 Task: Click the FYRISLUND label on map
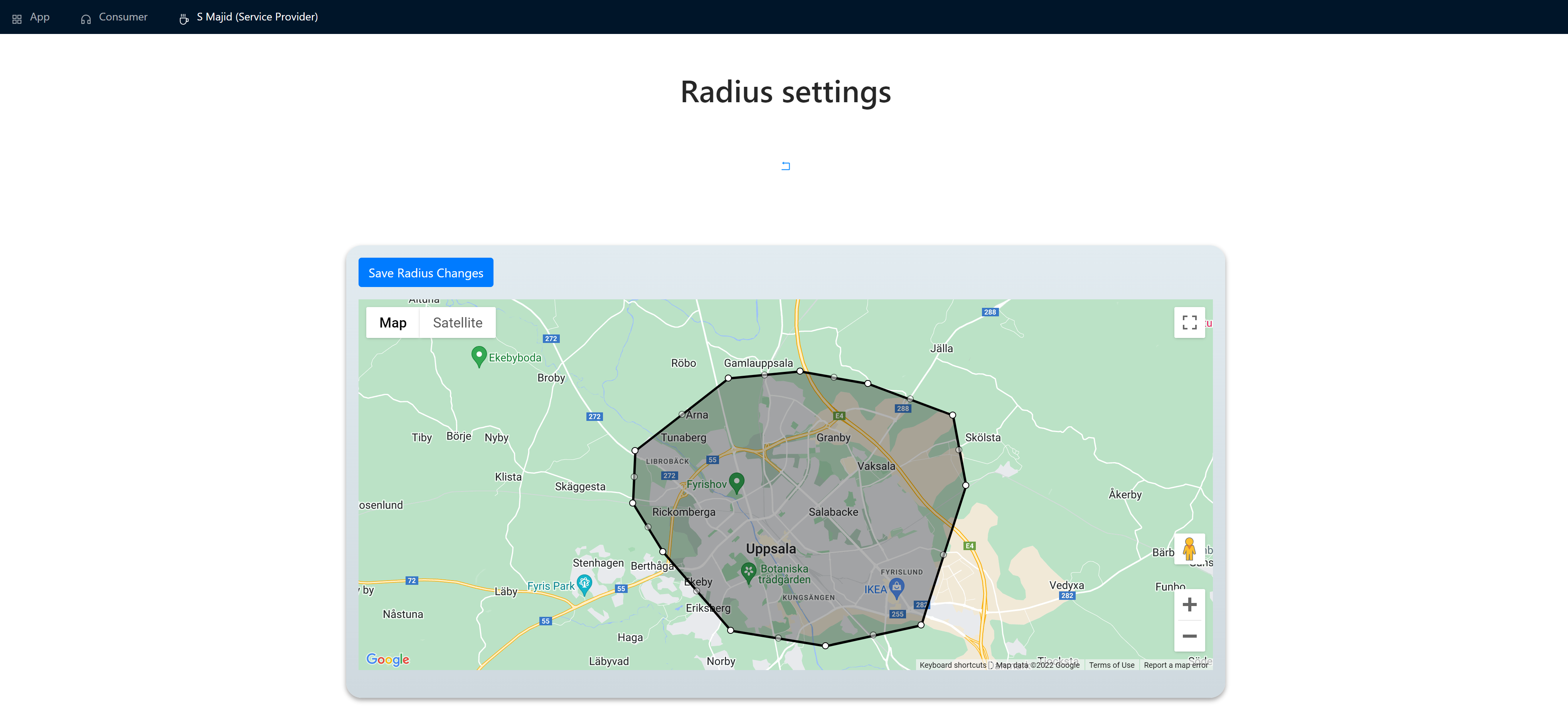(x=901, y=572)
